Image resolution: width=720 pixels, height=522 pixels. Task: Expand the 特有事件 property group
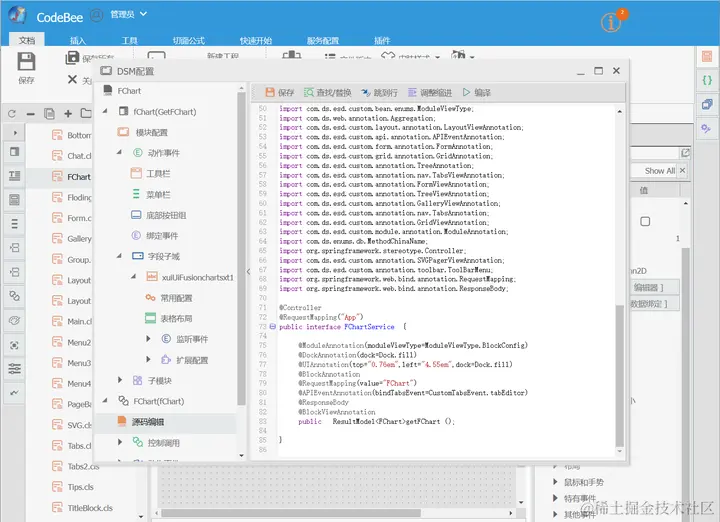[x=556, y=498]
